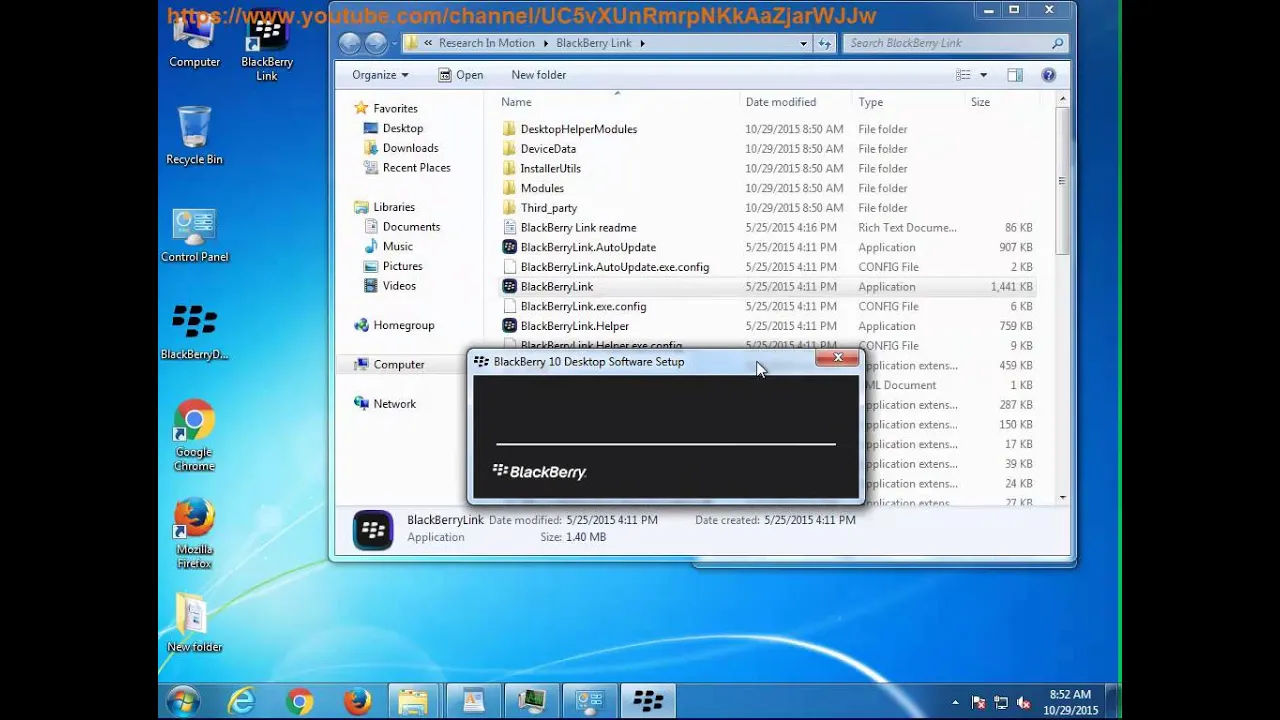Open the Organize menu
This screenshot has height=720, width=1280.
pos(380,75)
